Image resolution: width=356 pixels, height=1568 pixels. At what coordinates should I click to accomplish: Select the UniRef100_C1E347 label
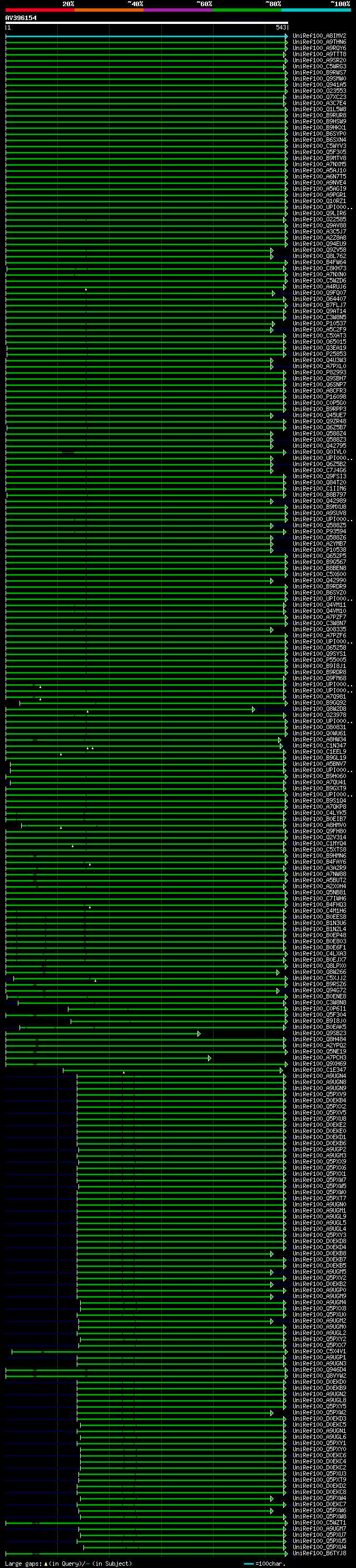[x=319, y=1070]
